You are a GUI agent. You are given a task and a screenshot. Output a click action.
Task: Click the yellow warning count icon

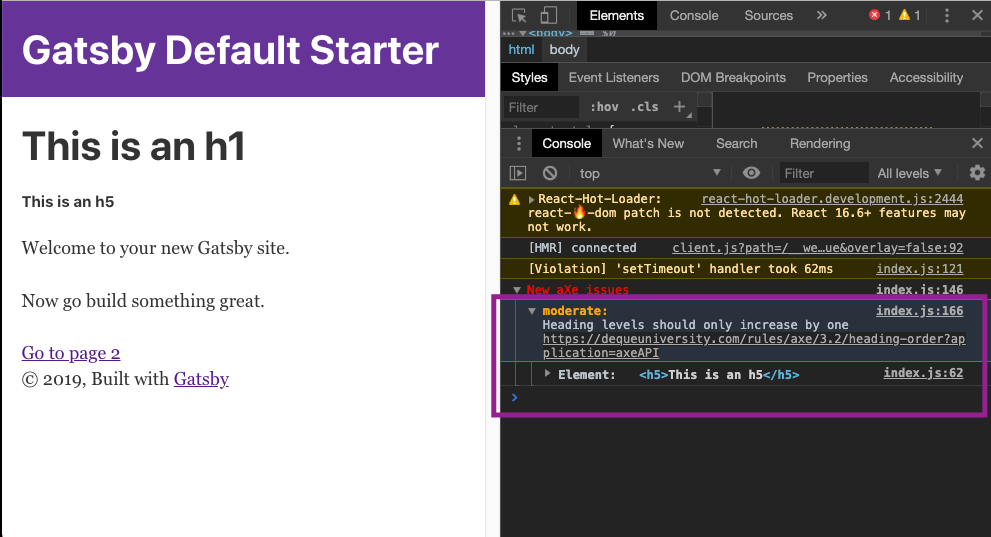click(905, 15)
